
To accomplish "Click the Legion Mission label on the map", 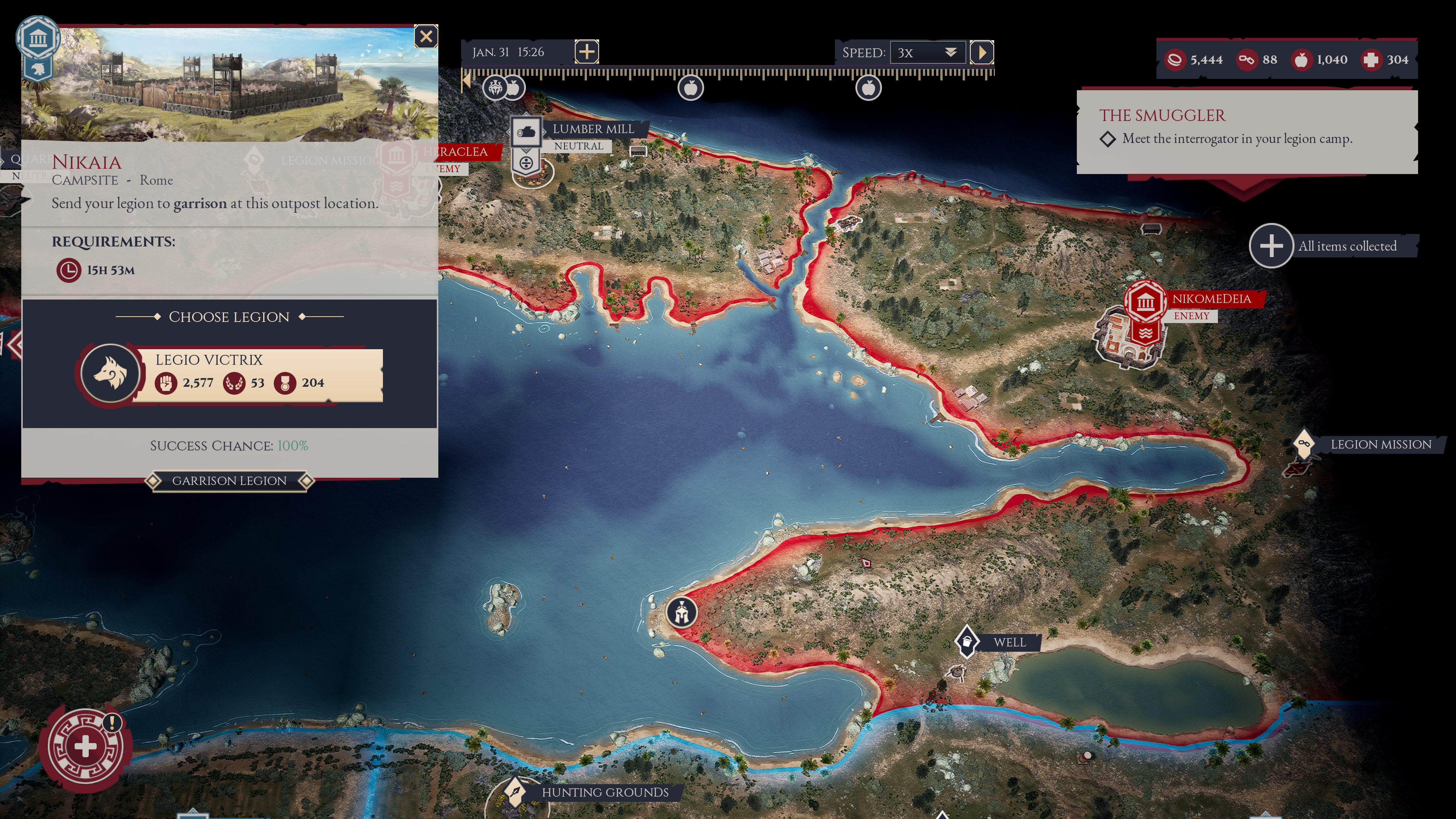I will click(x=1381, y=444).
